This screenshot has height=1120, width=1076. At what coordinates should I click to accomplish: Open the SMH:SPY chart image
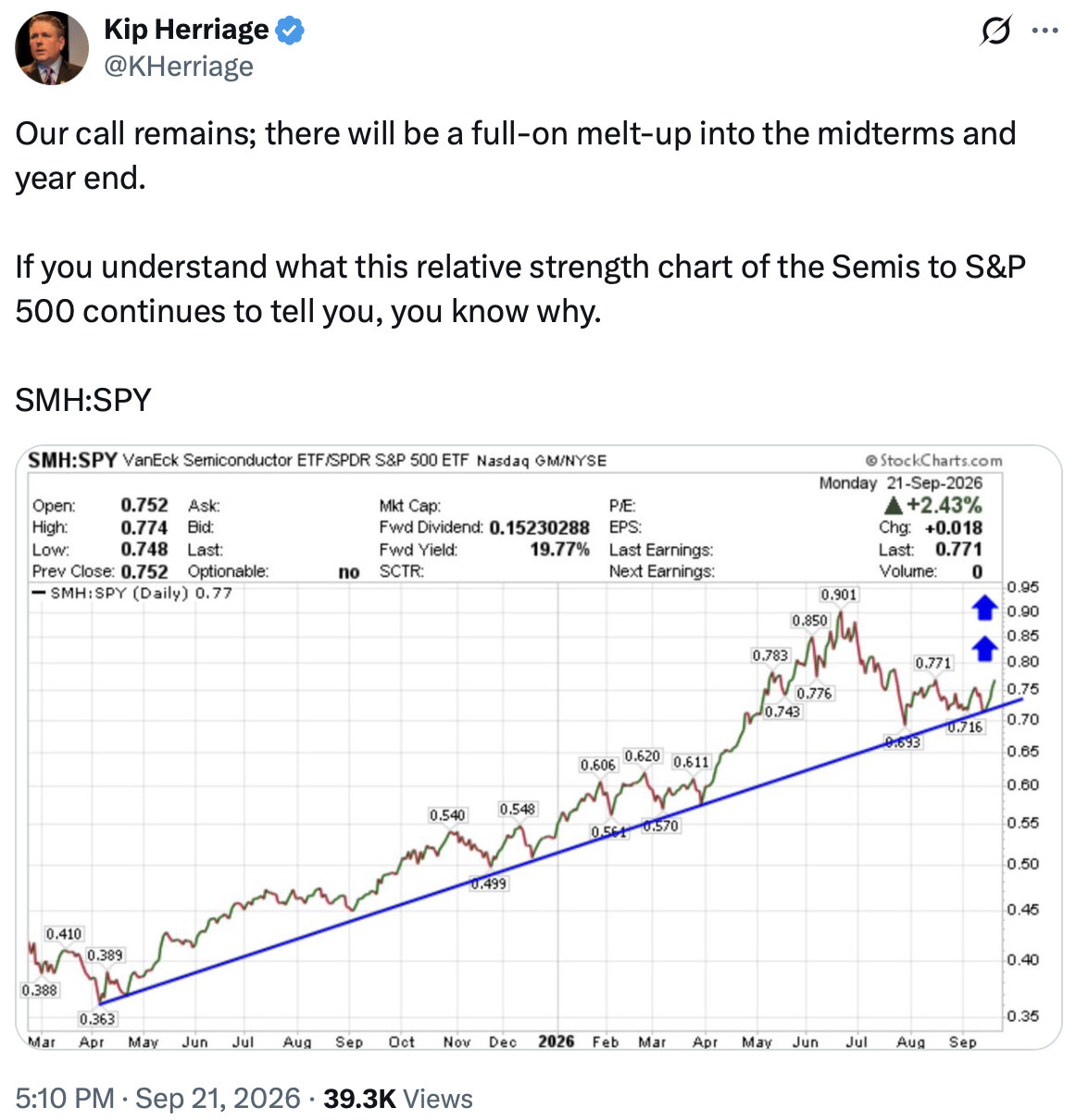(538, 748)
